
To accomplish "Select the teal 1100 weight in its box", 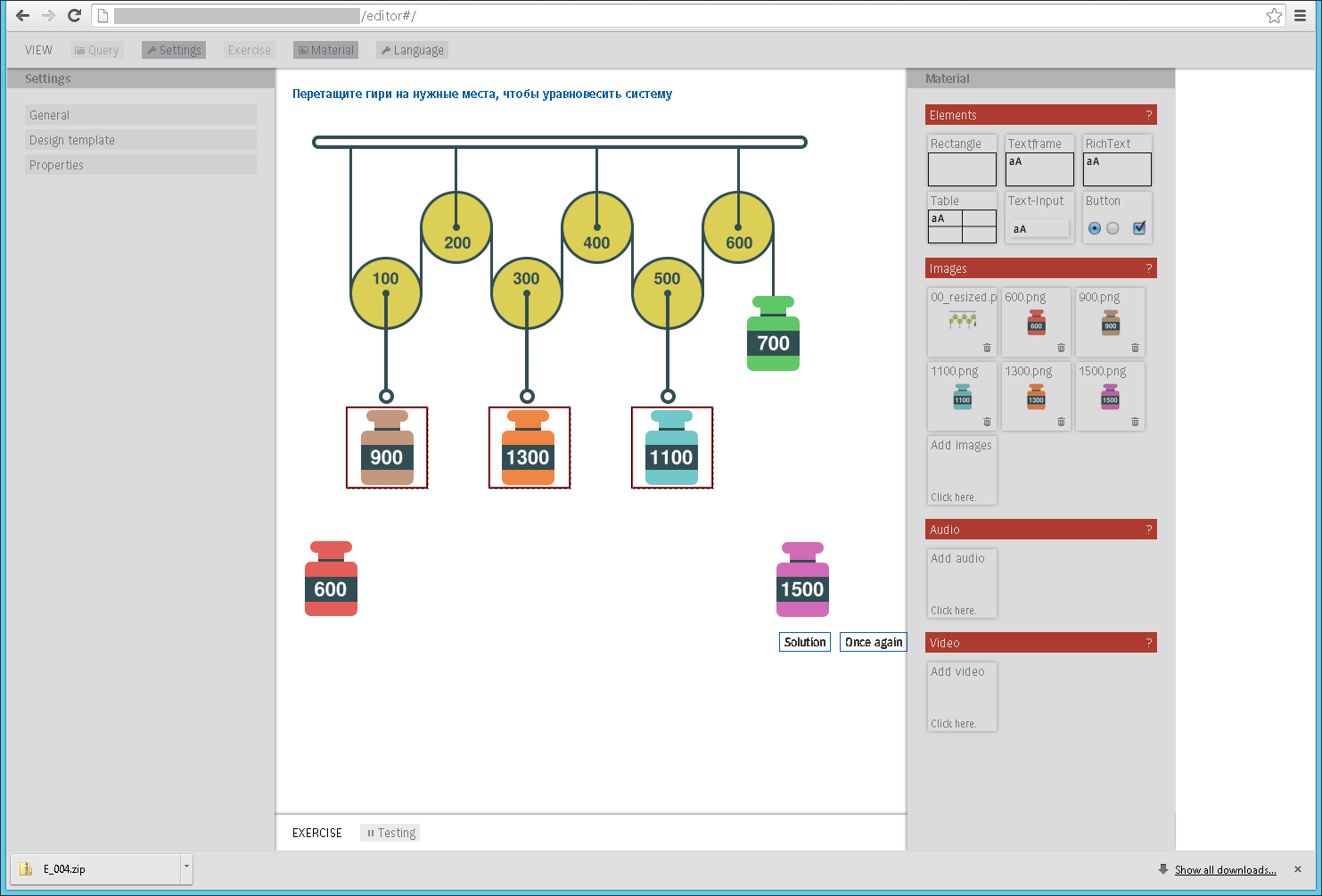I will tap(671, 448).
